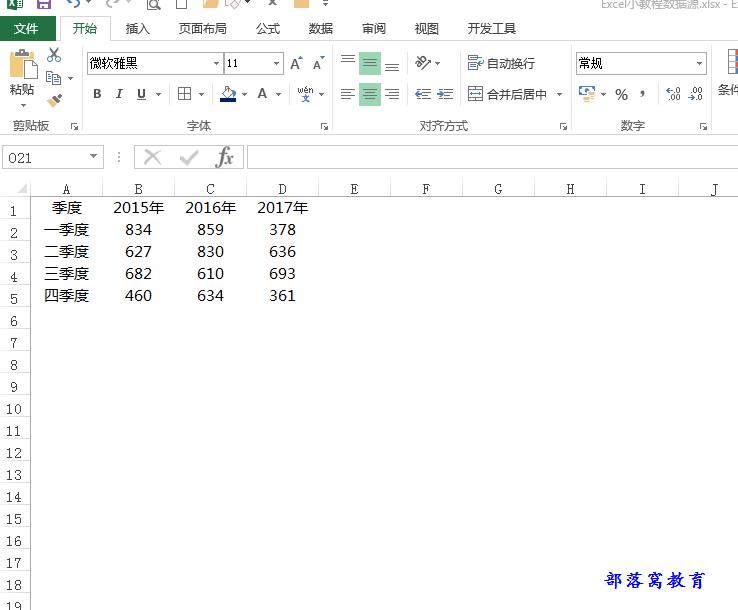The height and width of the screenshot is (610, 738).
Task: Expand the Name Box dropdown arrow
Action: click(x=93, y=157)
